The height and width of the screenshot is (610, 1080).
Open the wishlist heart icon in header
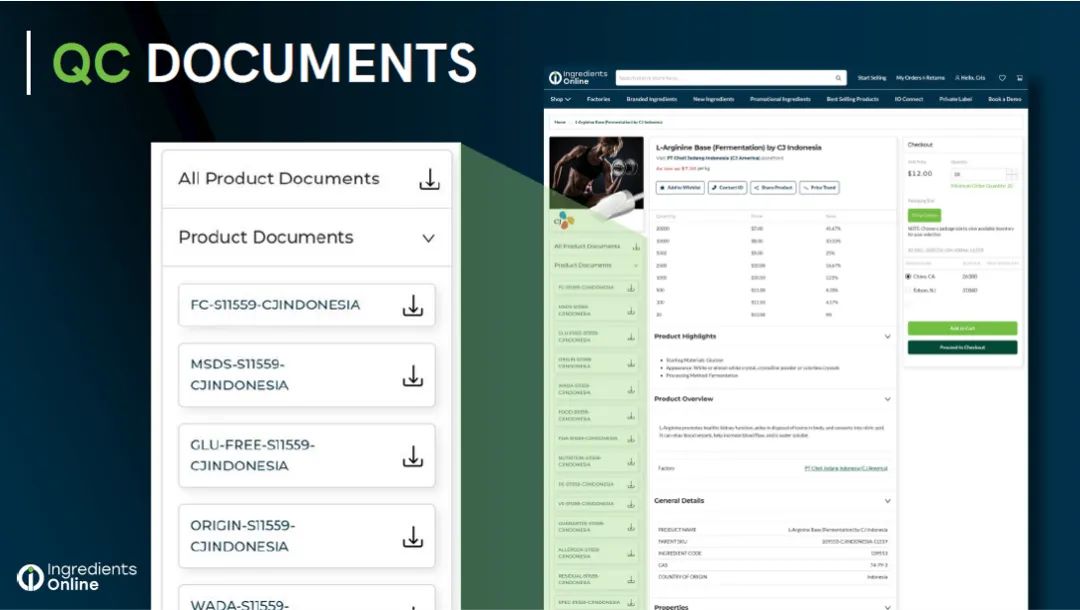(x=1002, y=78)
